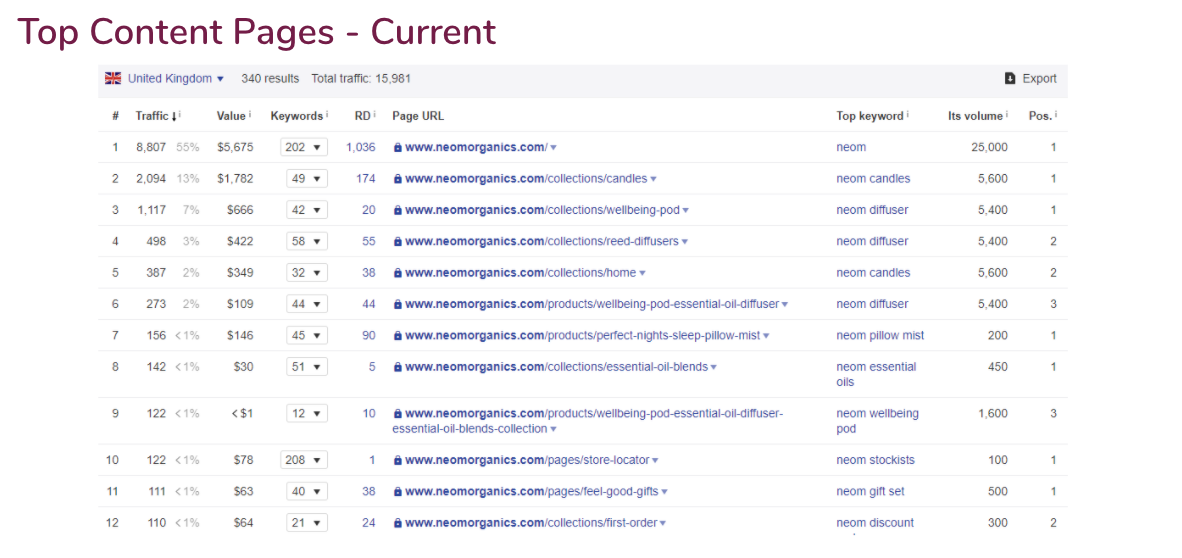Sort by the Its volume column header

(x=975, y=116)
